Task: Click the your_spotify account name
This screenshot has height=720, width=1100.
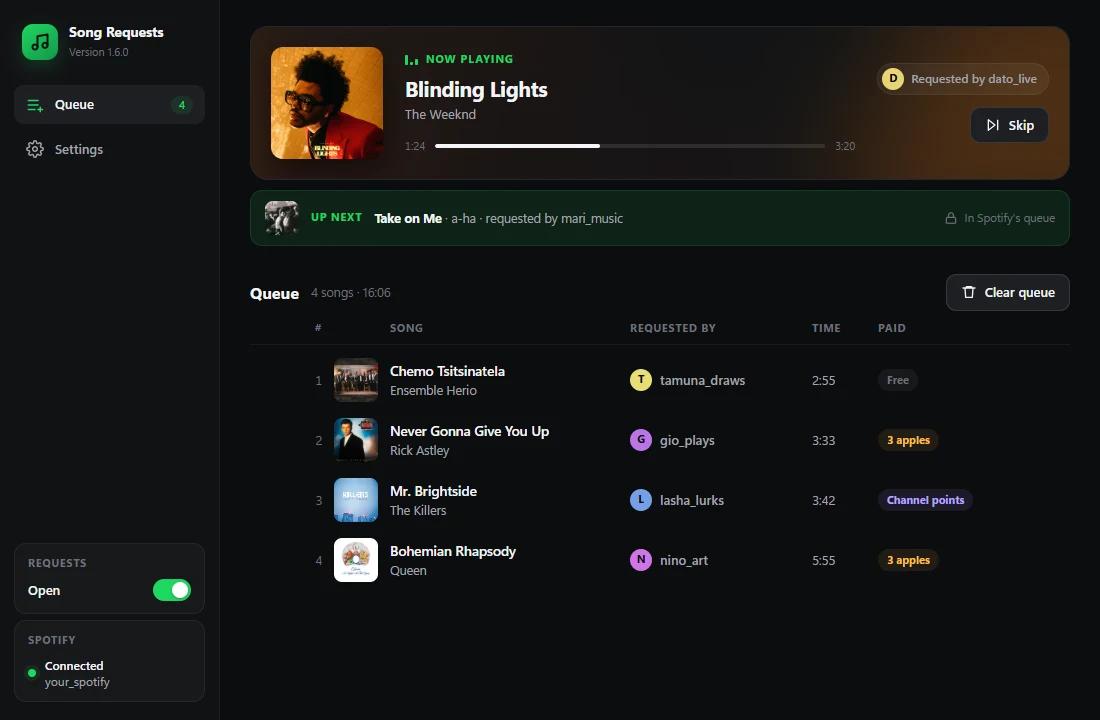Action: click(x=77, y=682)
